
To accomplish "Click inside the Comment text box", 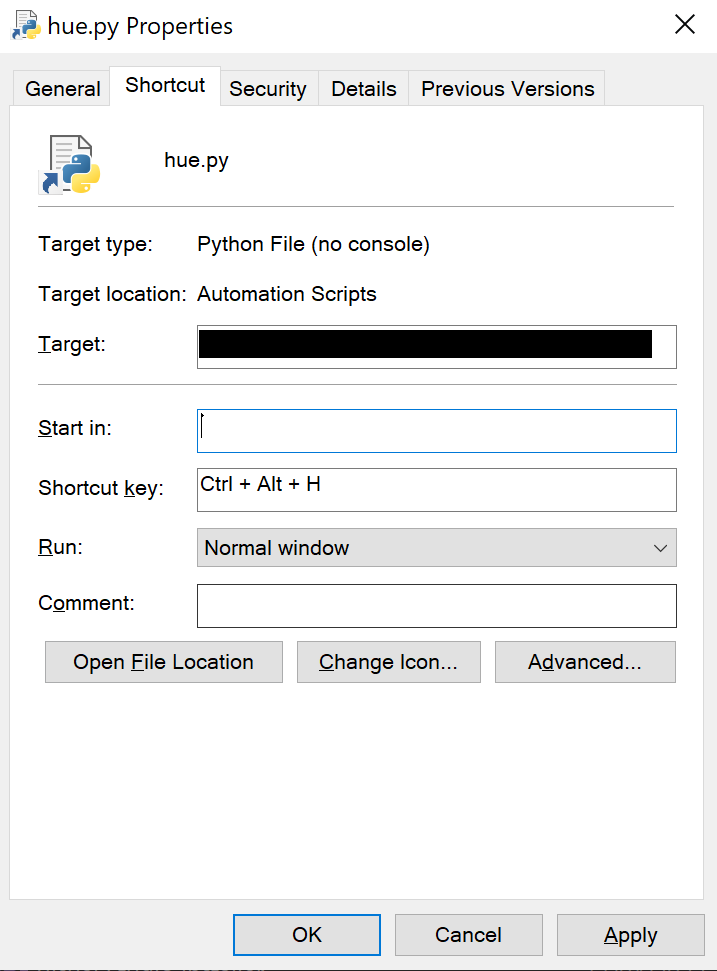I will click(436, 606).
